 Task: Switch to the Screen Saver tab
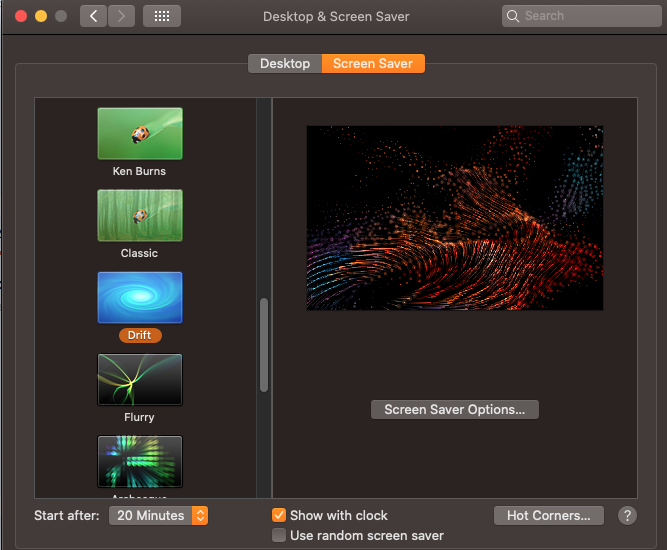(373, 63)
